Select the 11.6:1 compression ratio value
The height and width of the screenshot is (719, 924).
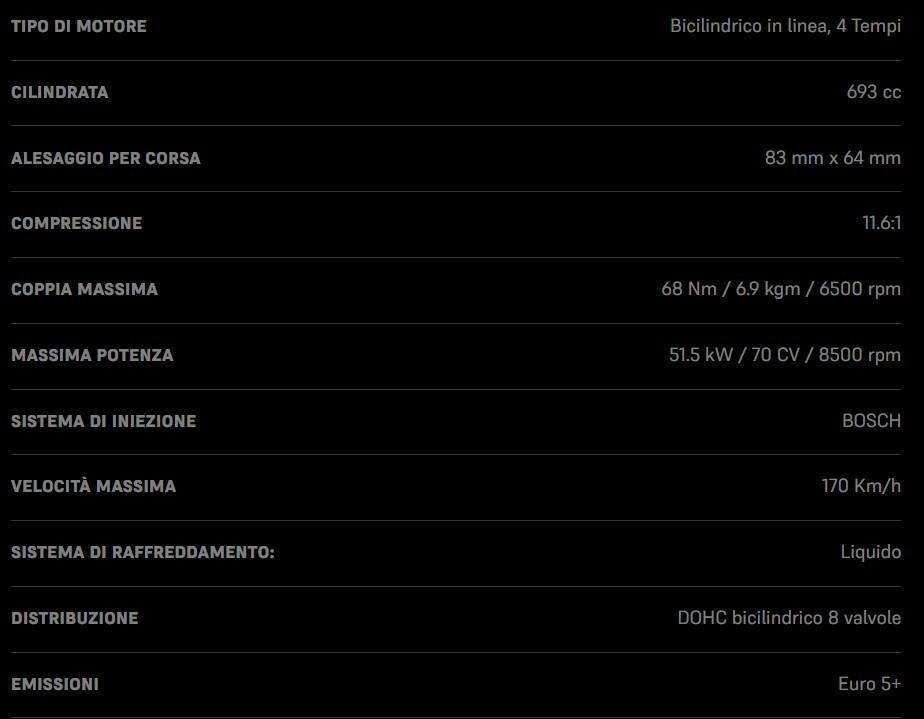coord(881,223)
